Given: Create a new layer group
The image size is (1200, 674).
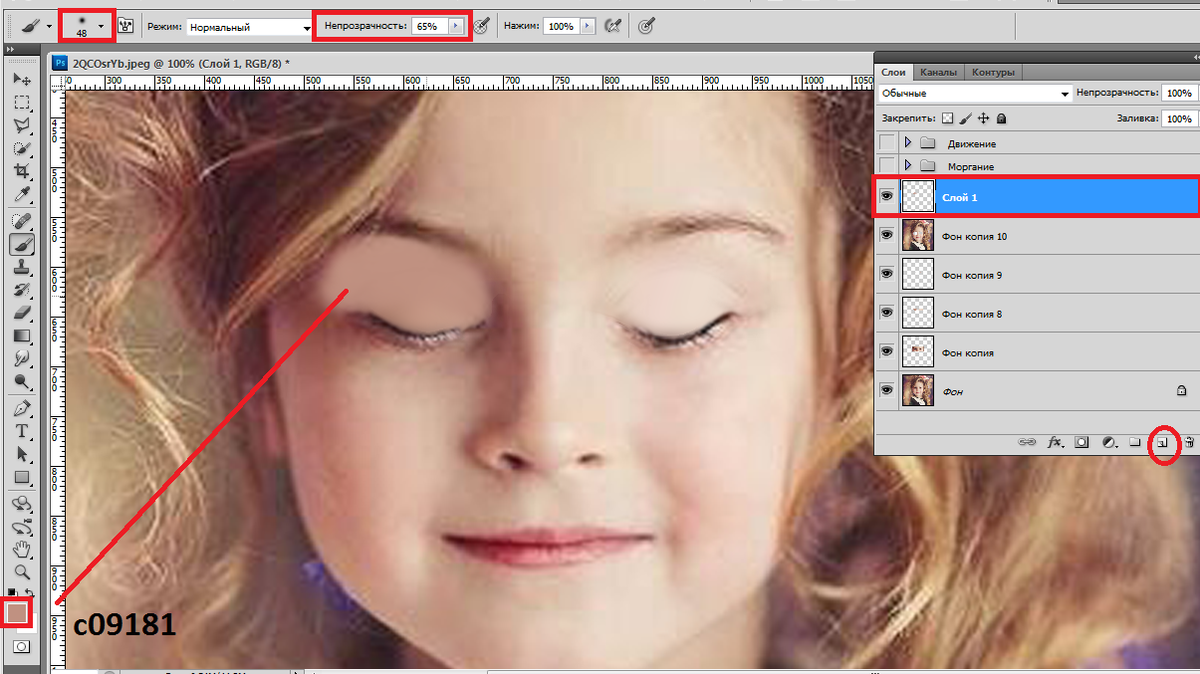Looking at the screenshot, I should point(1135,441).
